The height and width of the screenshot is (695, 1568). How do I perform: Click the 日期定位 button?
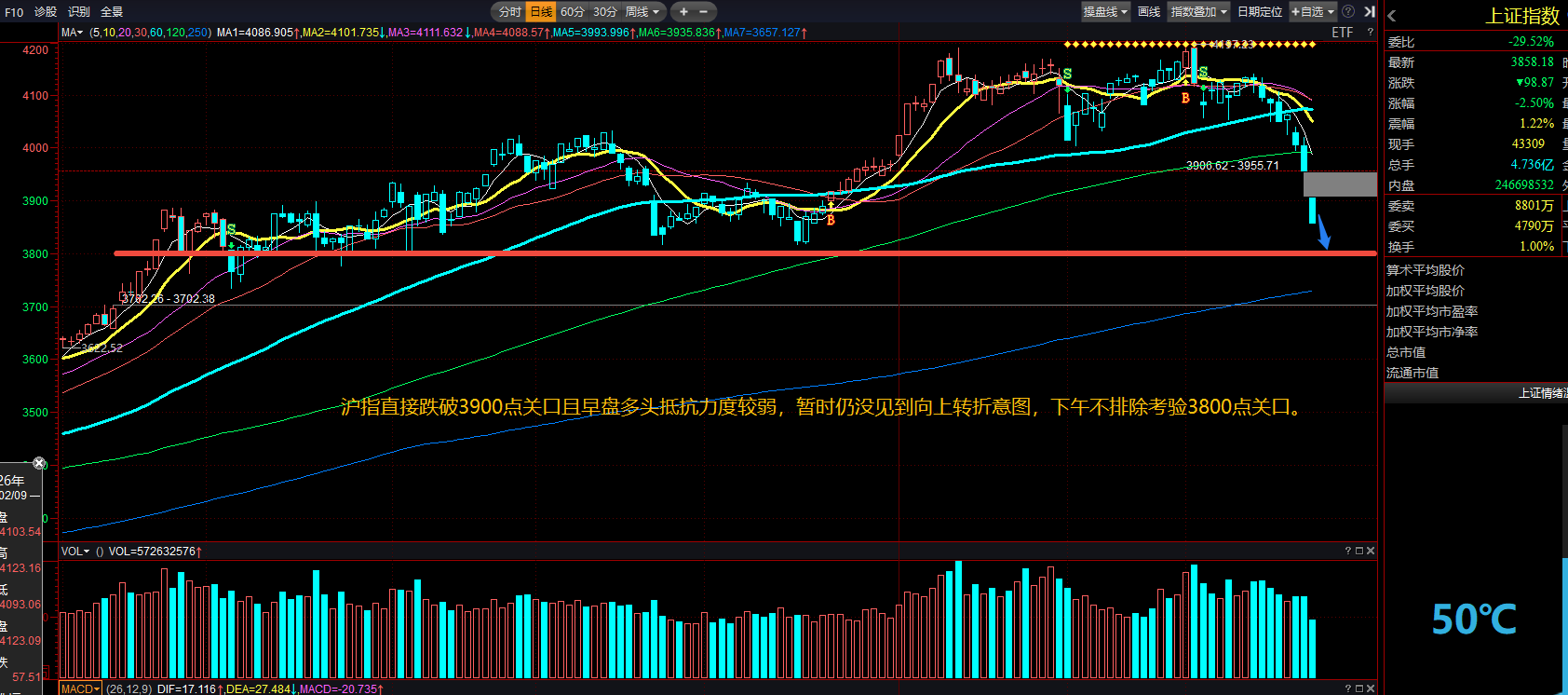pos(1260,12)
